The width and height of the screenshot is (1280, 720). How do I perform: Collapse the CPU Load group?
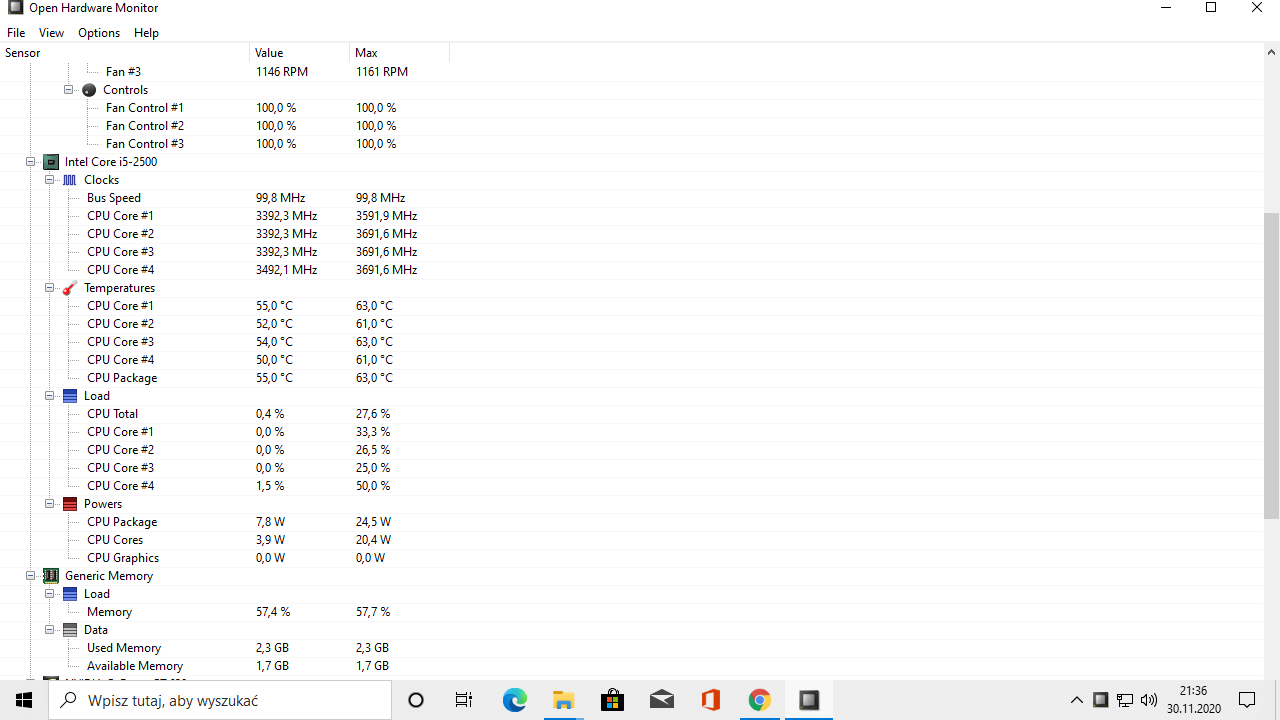(x=50, y=396)
